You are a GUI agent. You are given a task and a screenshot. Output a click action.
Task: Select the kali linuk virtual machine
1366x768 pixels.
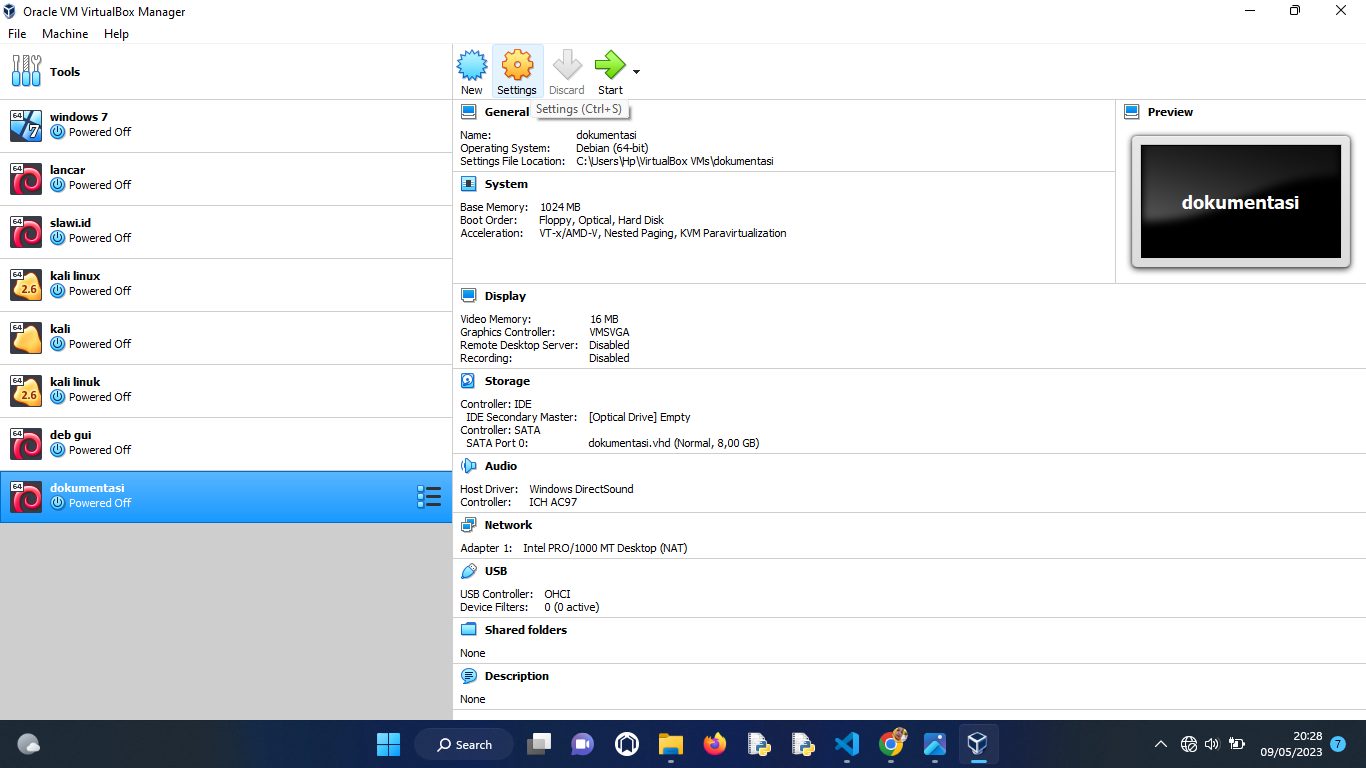click(x=226, y=391)
